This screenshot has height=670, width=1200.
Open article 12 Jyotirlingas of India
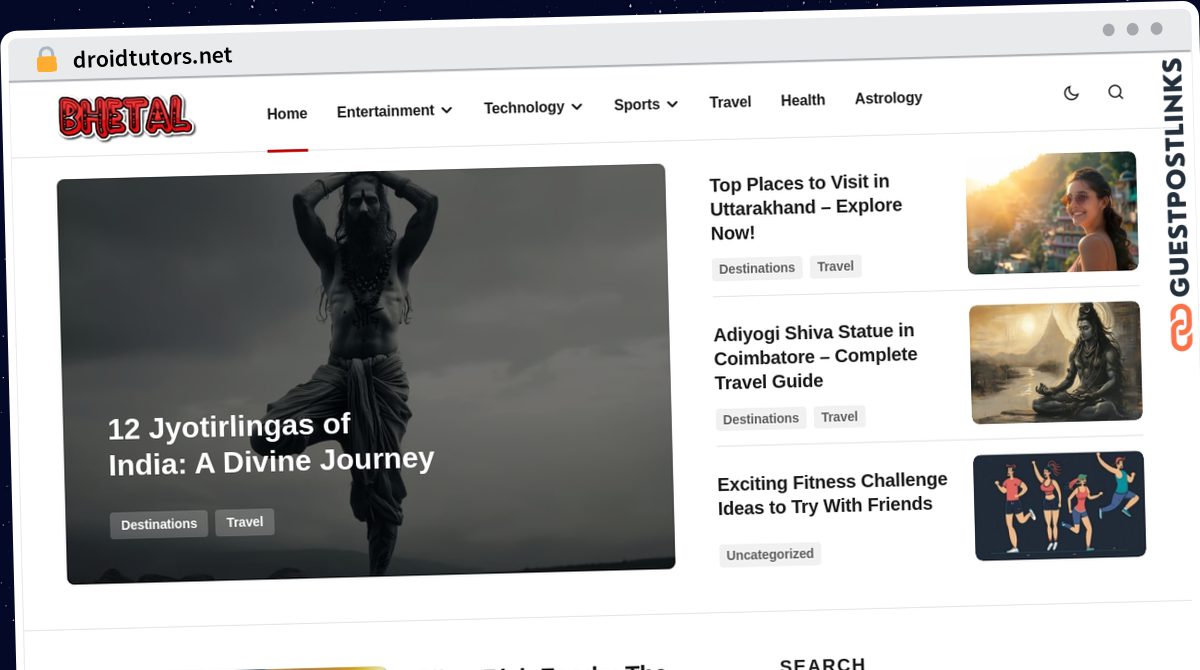tap(271, 444)
